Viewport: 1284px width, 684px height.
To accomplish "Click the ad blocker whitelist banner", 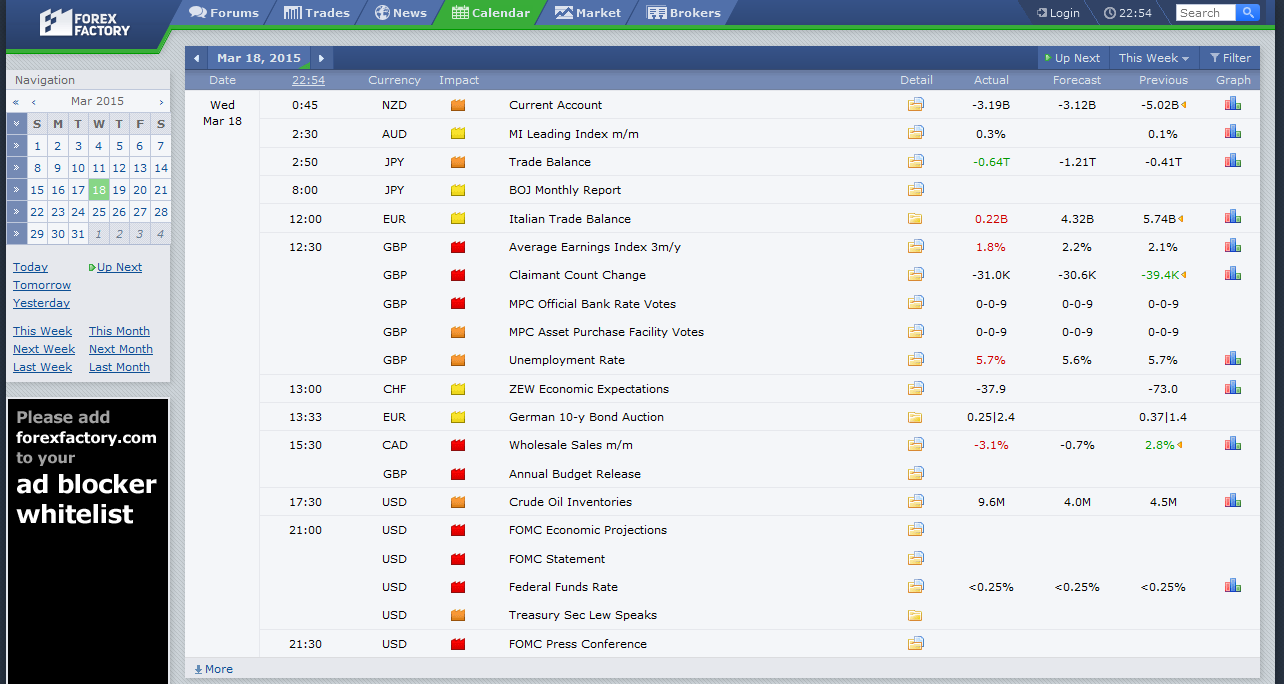I will 87,540.
